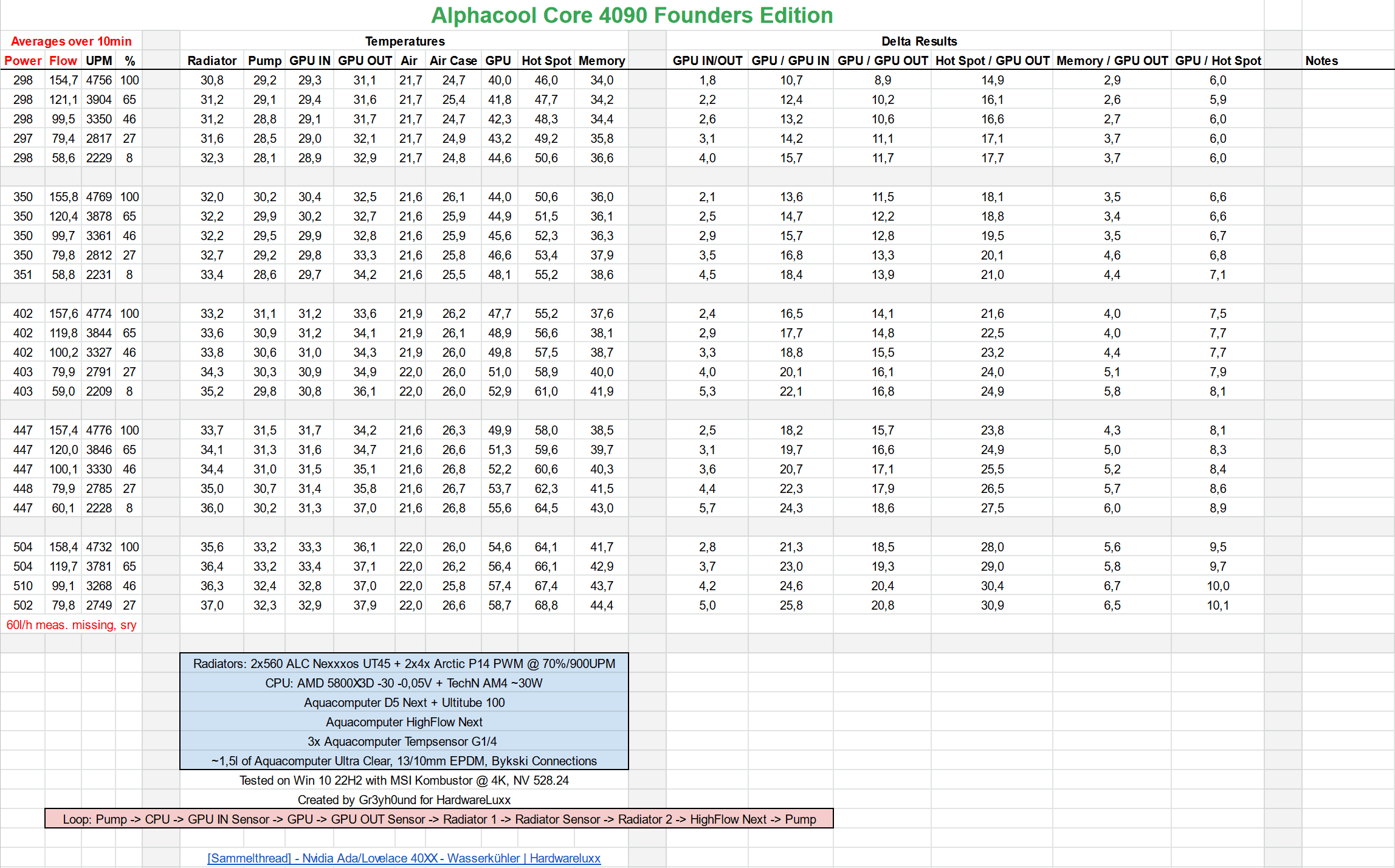Select the flow value '158,4'
Image resolution: width=1395 pixels, height=868 pixels.
coord(63,547)
